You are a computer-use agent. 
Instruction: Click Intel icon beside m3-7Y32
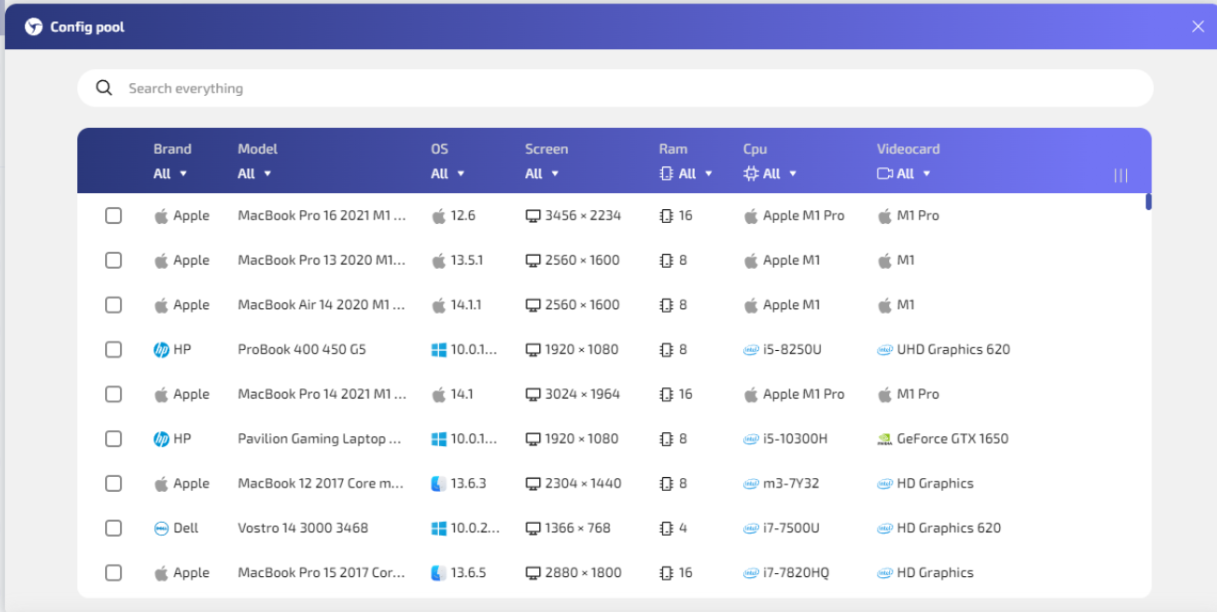(751, 483)
